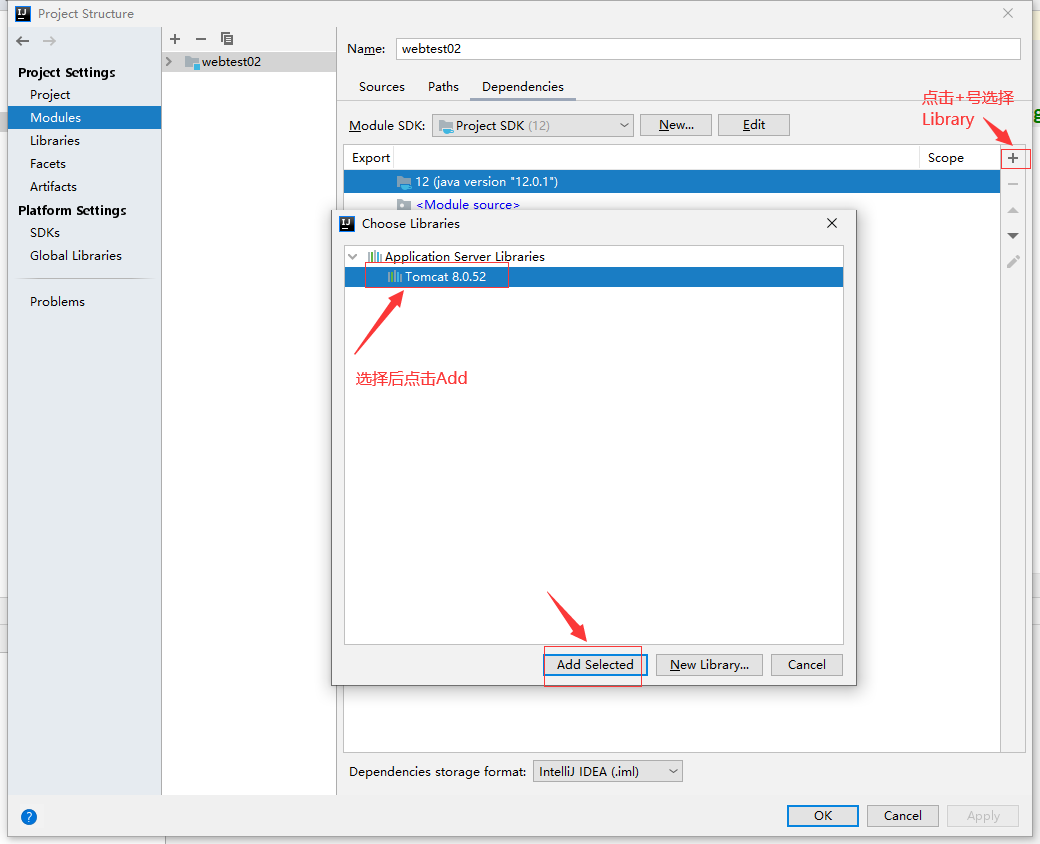The image size is (1040, 844).
Task: Click the back navigation arrow
Action: point(23,41)
